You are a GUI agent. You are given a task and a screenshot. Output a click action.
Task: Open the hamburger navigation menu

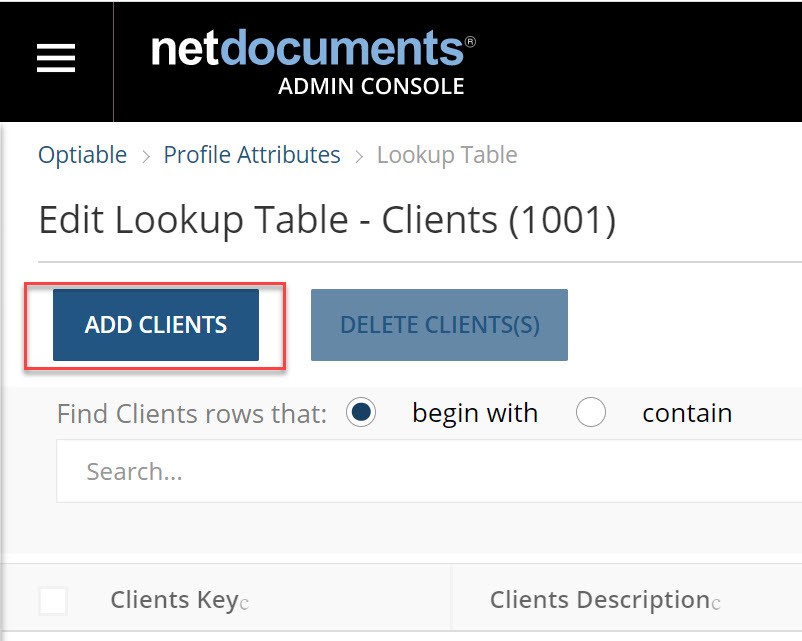click(x=56, y=57)
